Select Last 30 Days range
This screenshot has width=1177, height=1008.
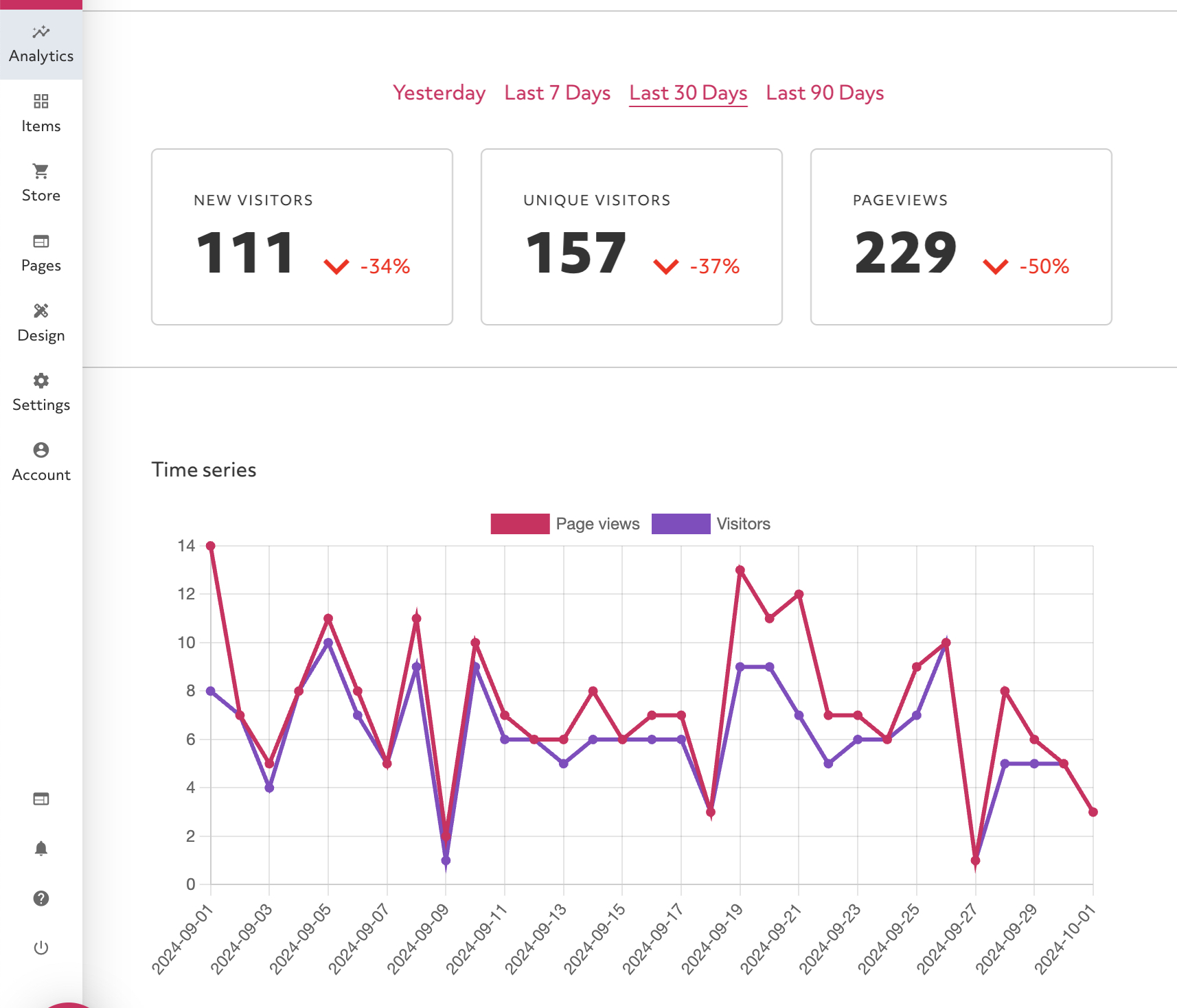688,93
